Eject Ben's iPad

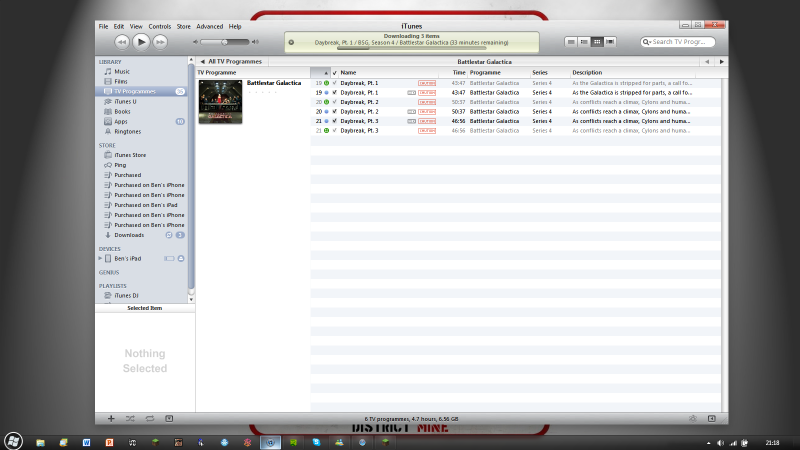(181, 259)
